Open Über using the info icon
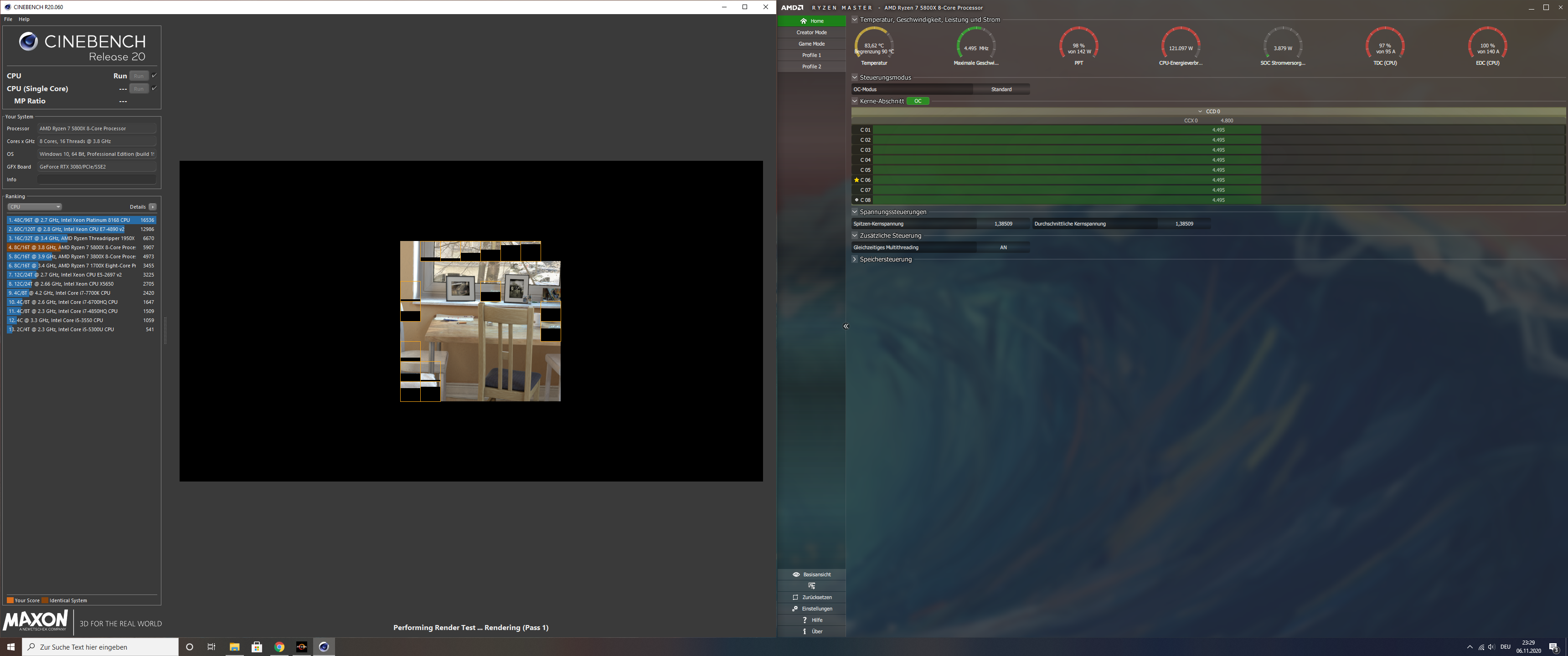Viewport: 1568px width, 656px height. (804, 631)
